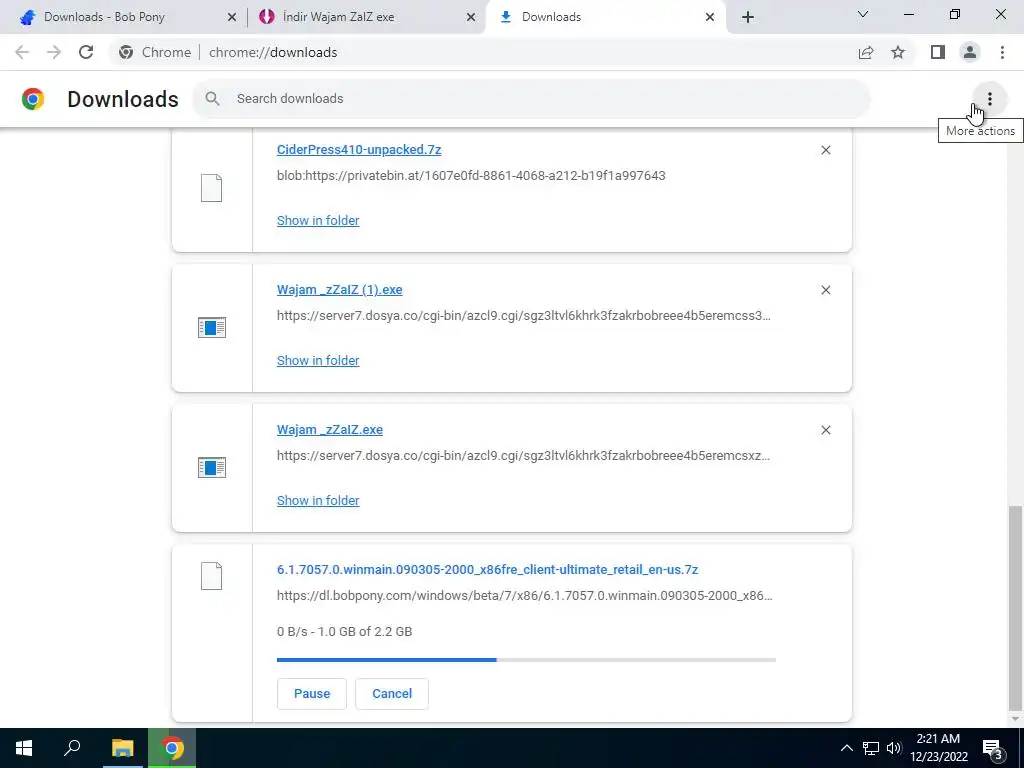Click the Search downloads input field

532,99
